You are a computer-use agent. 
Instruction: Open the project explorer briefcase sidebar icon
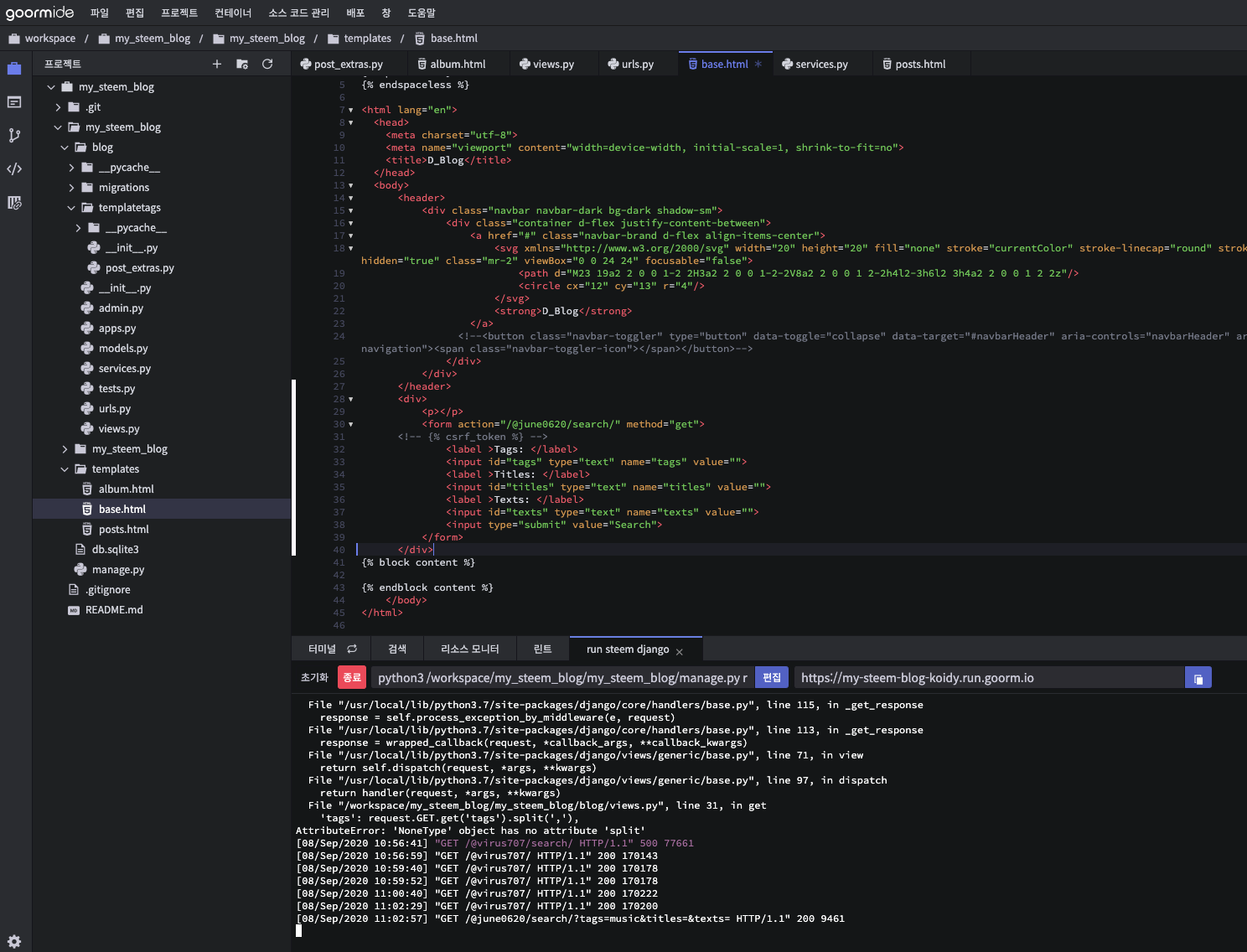[14, 69]
